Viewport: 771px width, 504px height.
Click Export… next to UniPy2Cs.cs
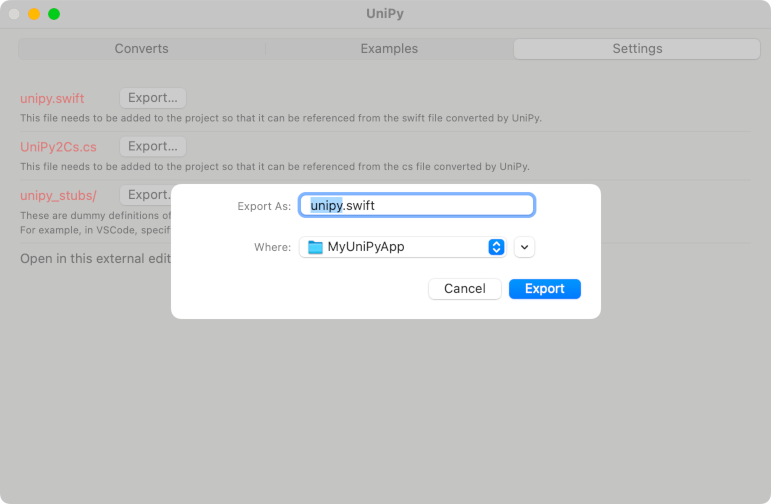click(x=153, y=147)
